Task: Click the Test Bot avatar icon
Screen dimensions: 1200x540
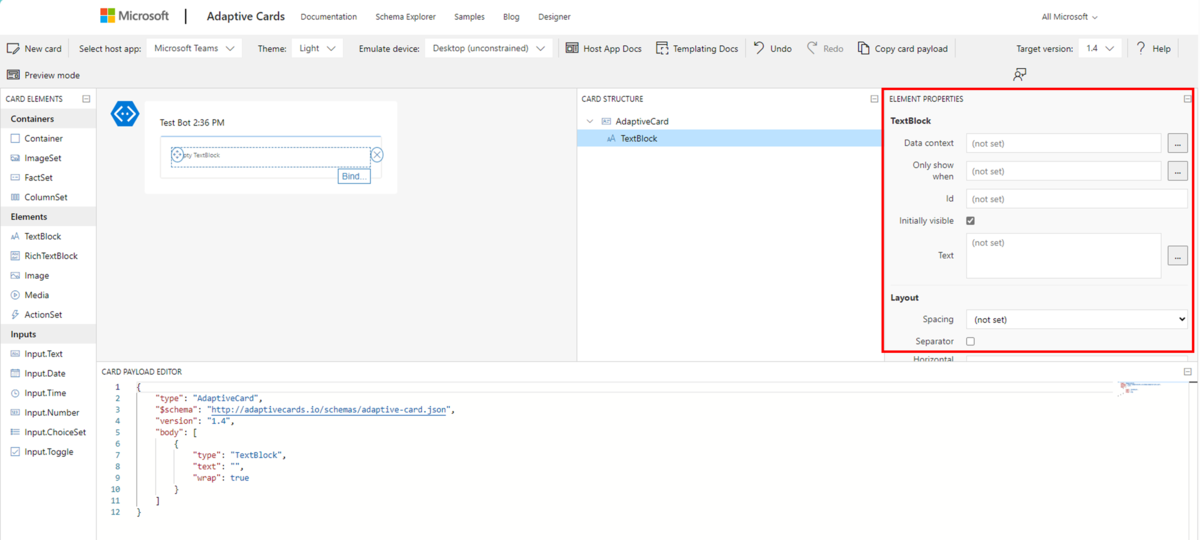Action: point(124,114)
